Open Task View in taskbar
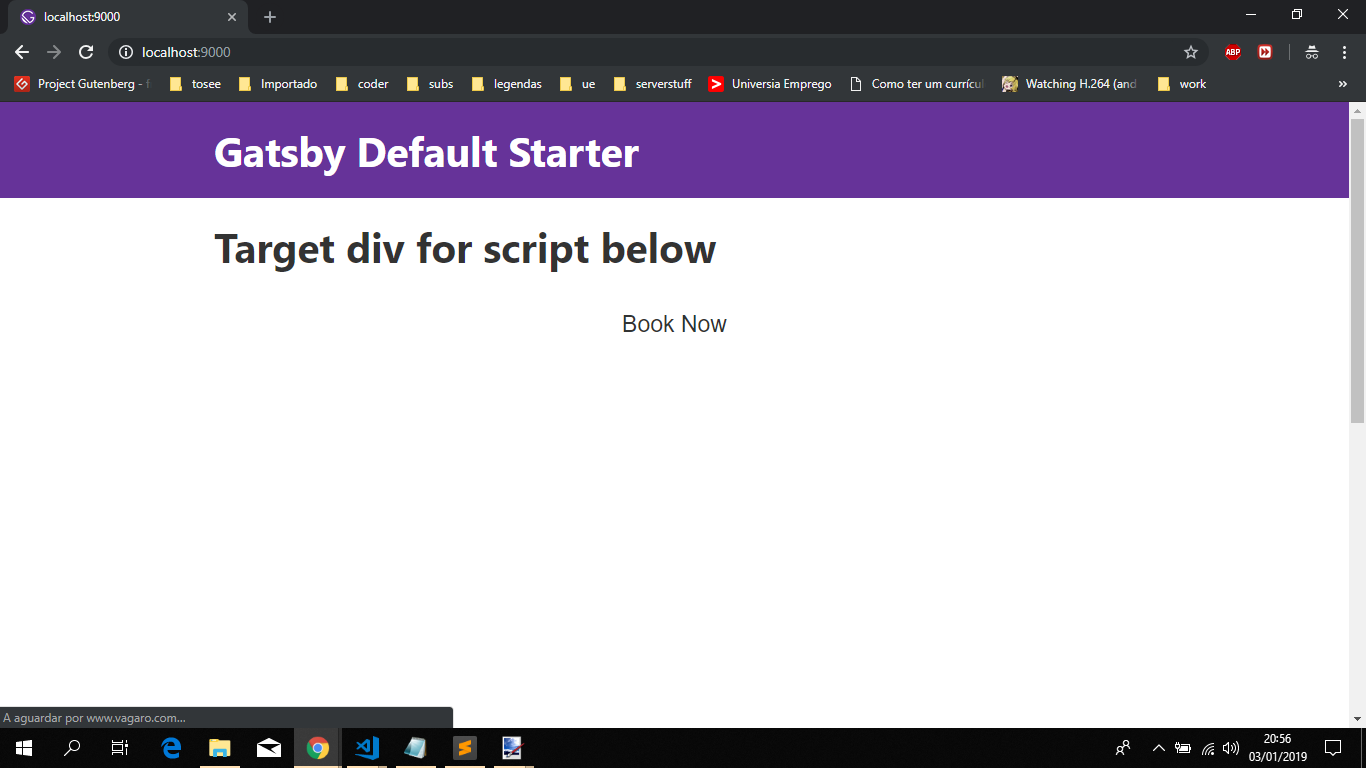This screenshot has width=1366, height=768. [120, 748]
